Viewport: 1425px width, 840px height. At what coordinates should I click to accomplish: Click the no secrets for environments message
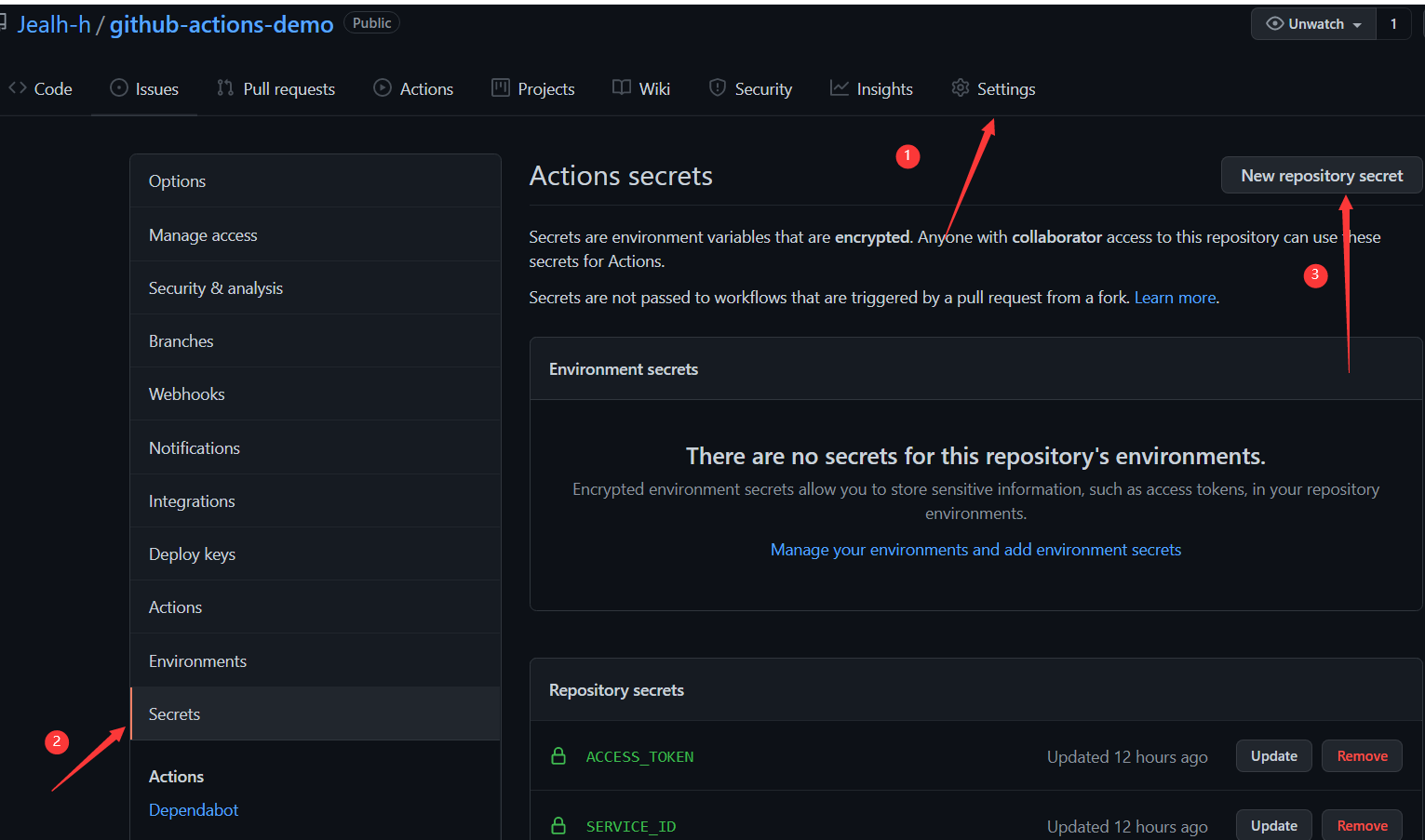(x=975, y=456)
